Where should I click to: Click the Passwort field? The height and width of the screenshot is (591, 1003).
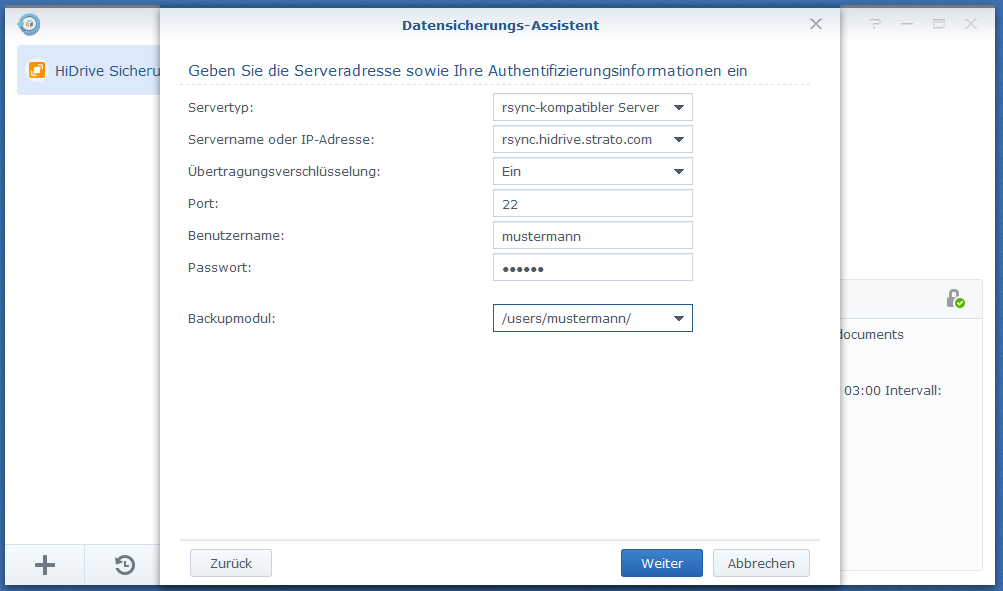592,267
